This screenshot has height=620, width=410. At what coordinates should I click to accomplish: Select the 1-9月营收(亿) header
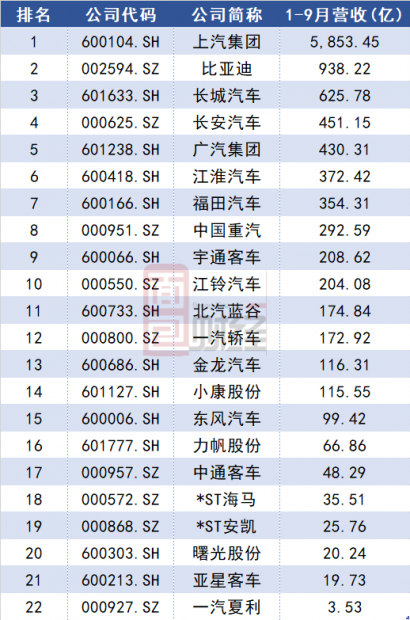344,15
